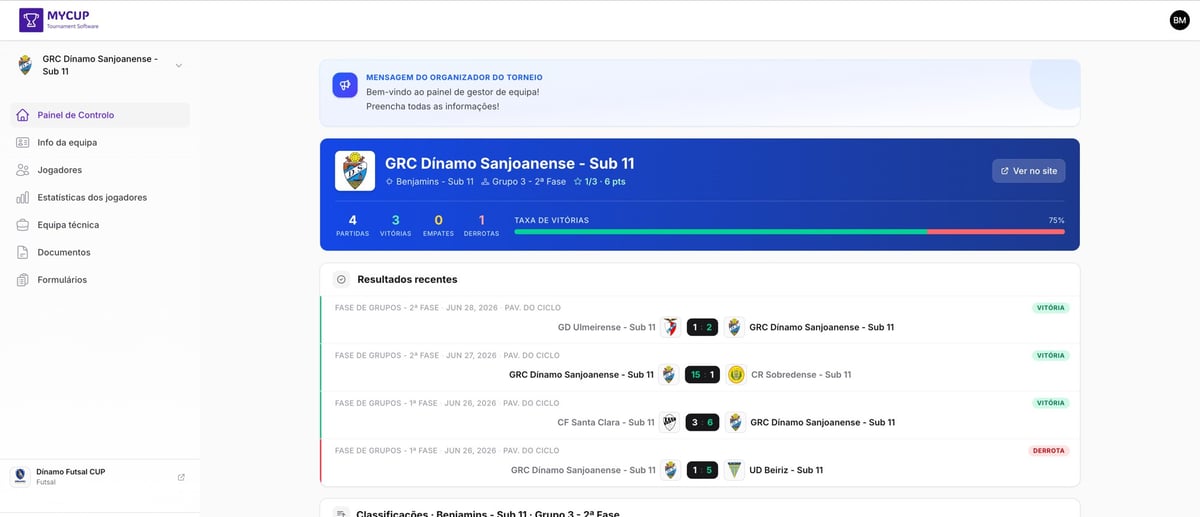This screenshot has width=1200, height=517.
Task: Click the Info da equipa card icon
Action: pyautogui.click(x=23, y=142)
